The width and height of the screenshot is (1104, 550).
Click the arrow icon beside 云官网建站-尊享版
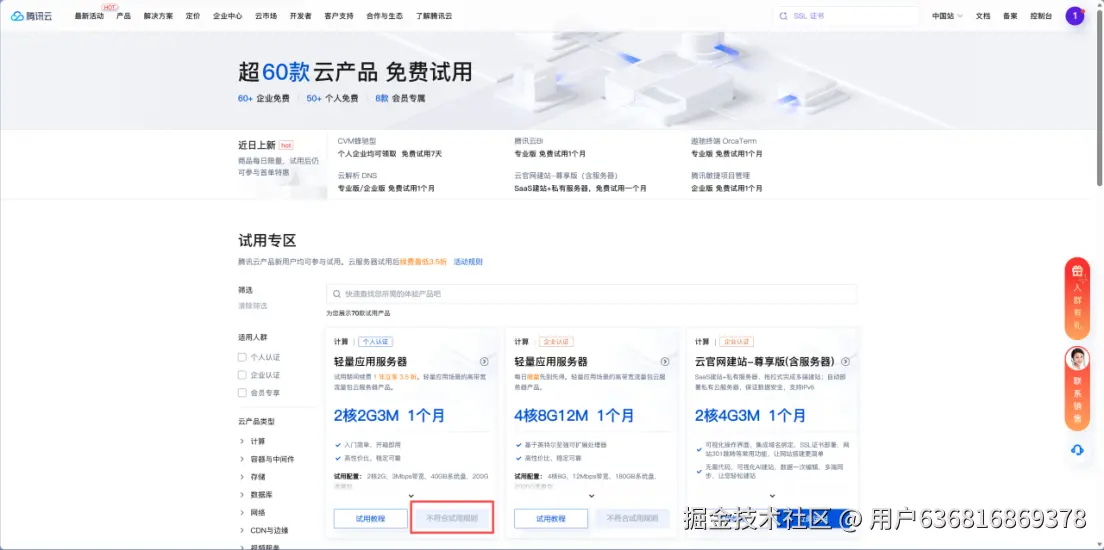845,361
